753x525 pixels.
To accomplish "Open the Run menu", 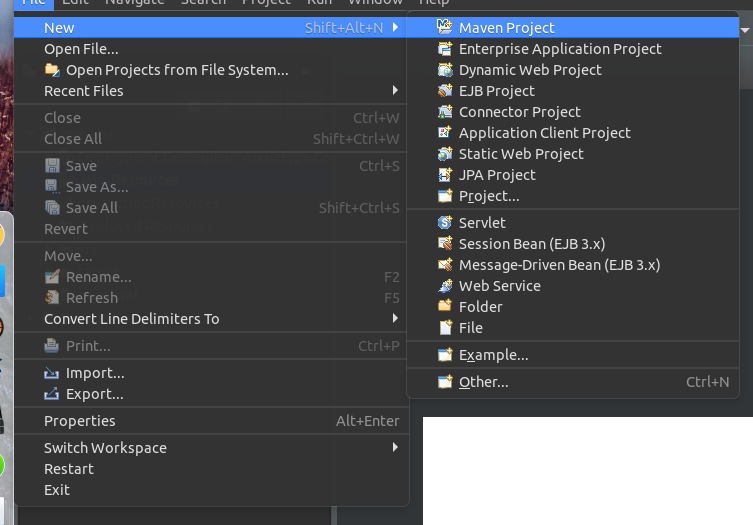I will tap(319, 2).
